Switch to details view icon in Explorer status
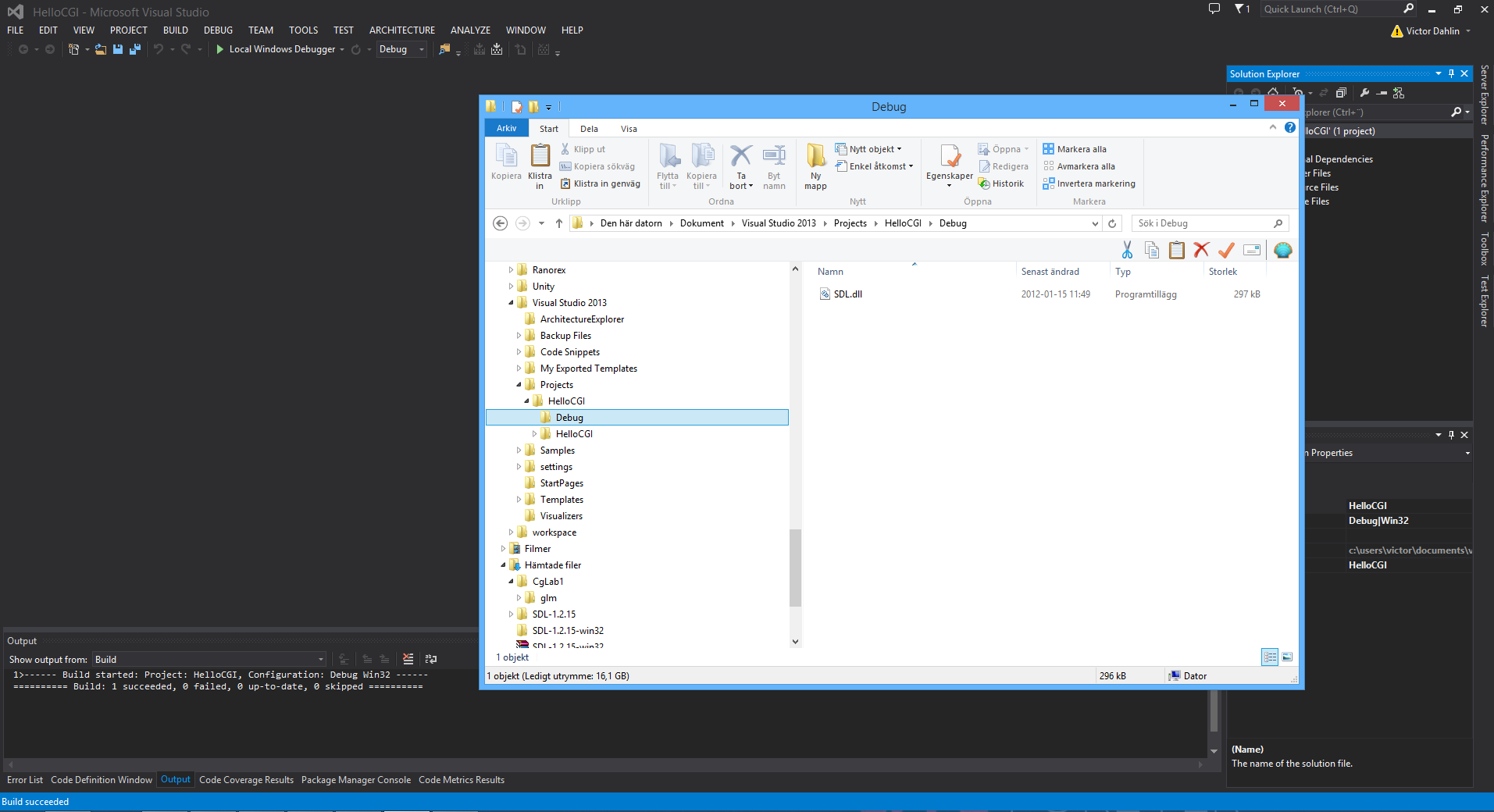This screenshot has height=812, width=1494. click(x=1270, y=657)
